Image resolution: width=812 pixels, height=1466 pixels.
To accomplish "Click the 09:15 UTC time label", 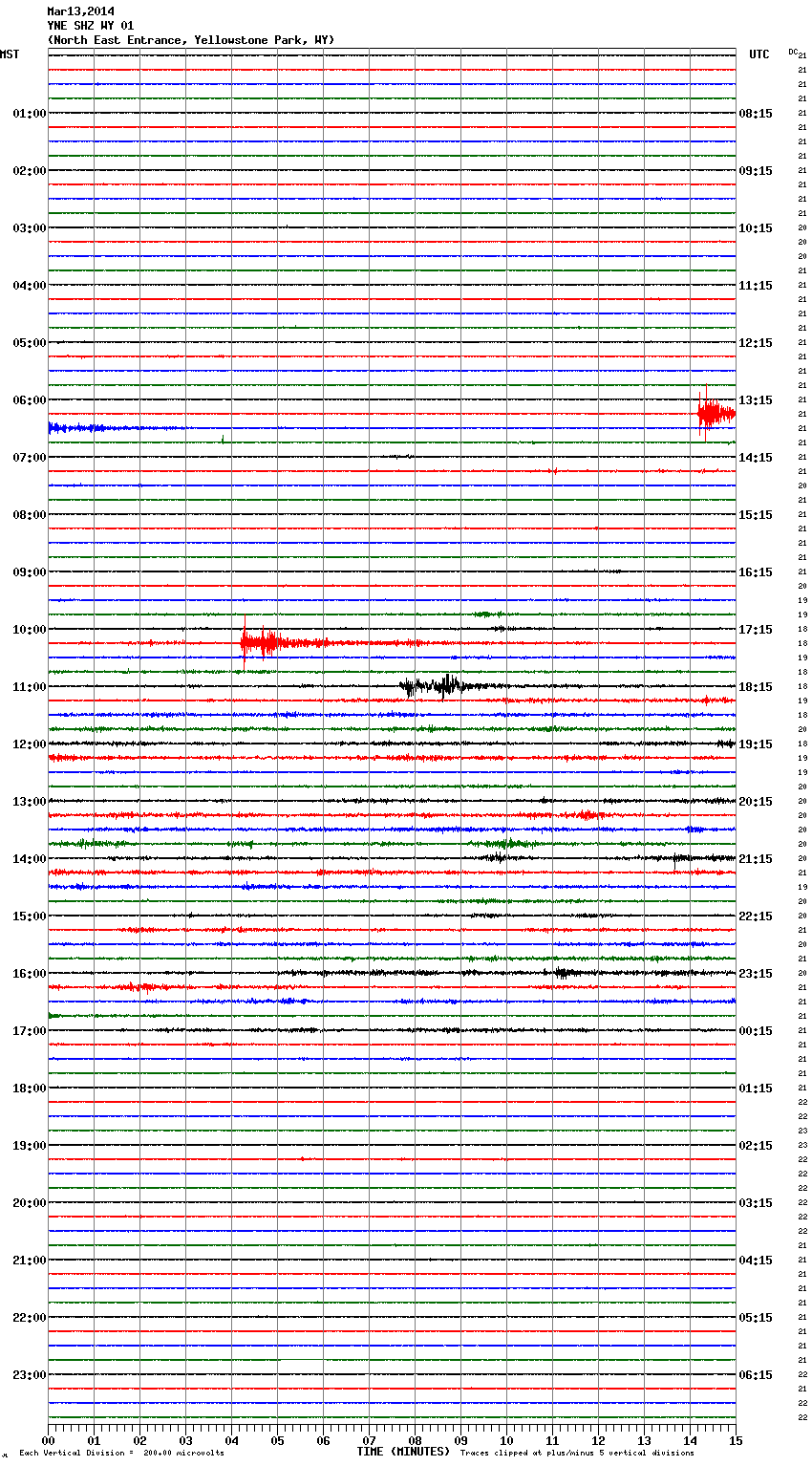I will pyautogui.click(x=756, y=171).
